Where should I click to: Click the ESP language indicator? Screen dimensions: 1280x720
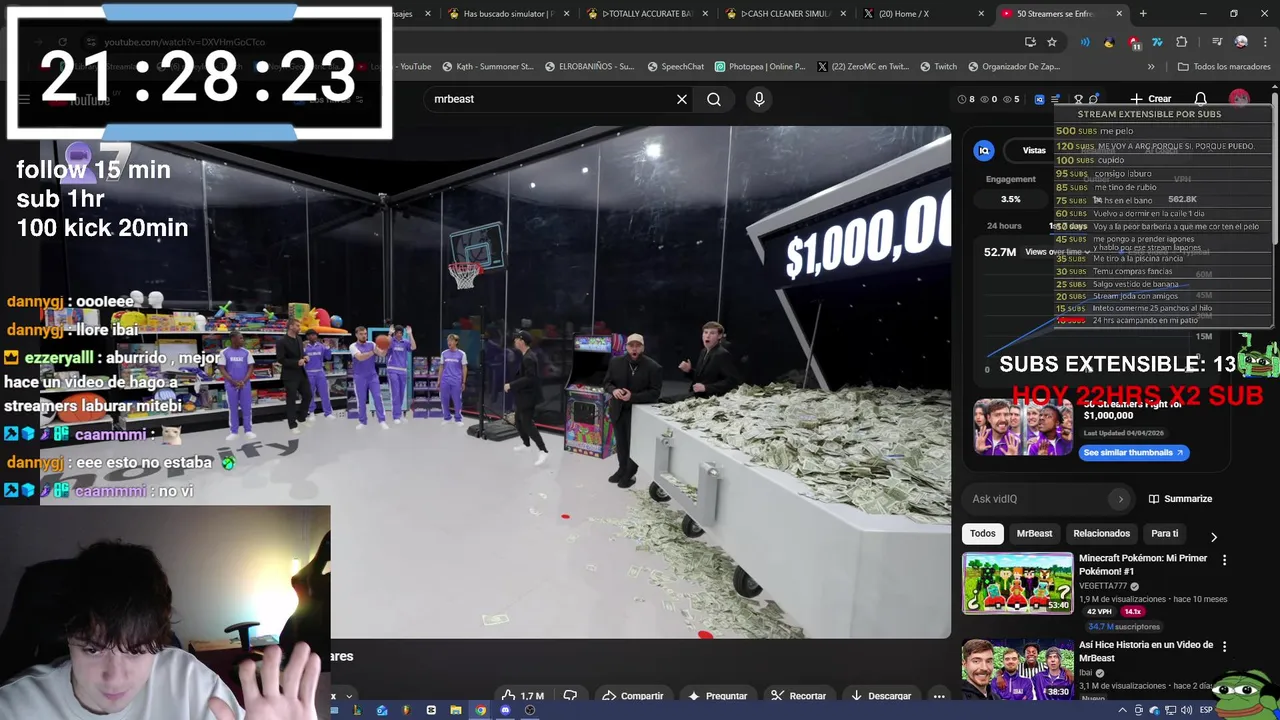tap(1206, 710)
